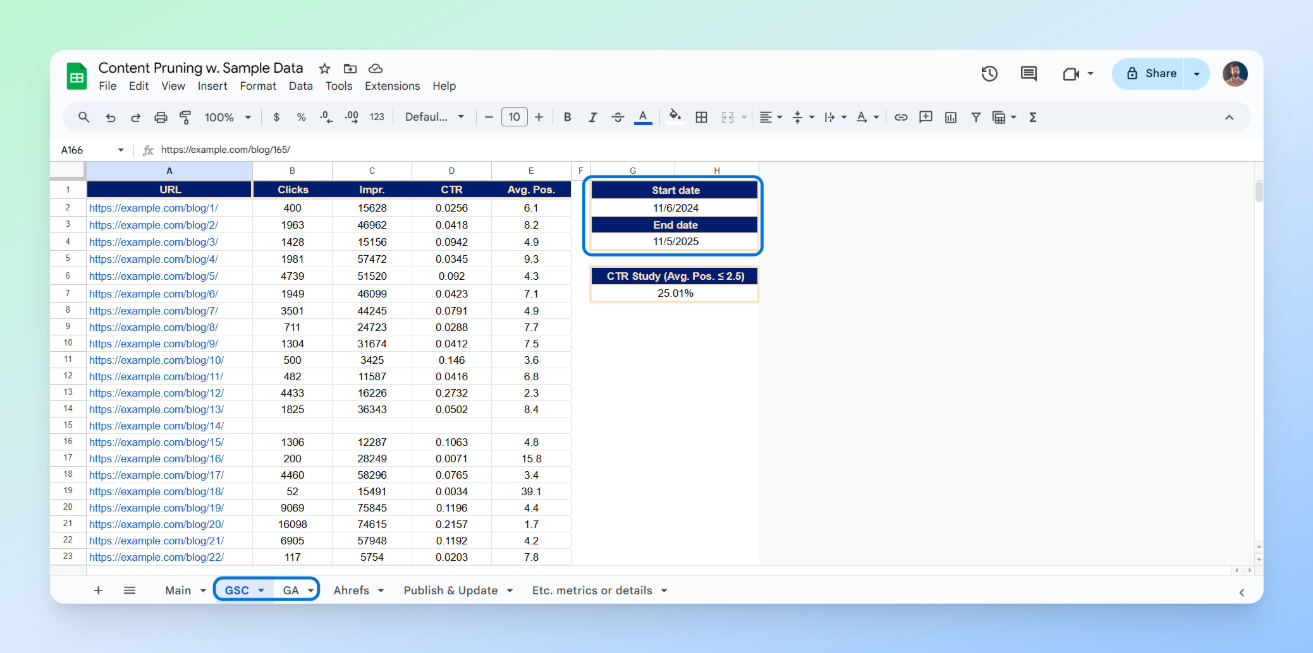
Task: Click the Borders icon
Action: point(702,117)
